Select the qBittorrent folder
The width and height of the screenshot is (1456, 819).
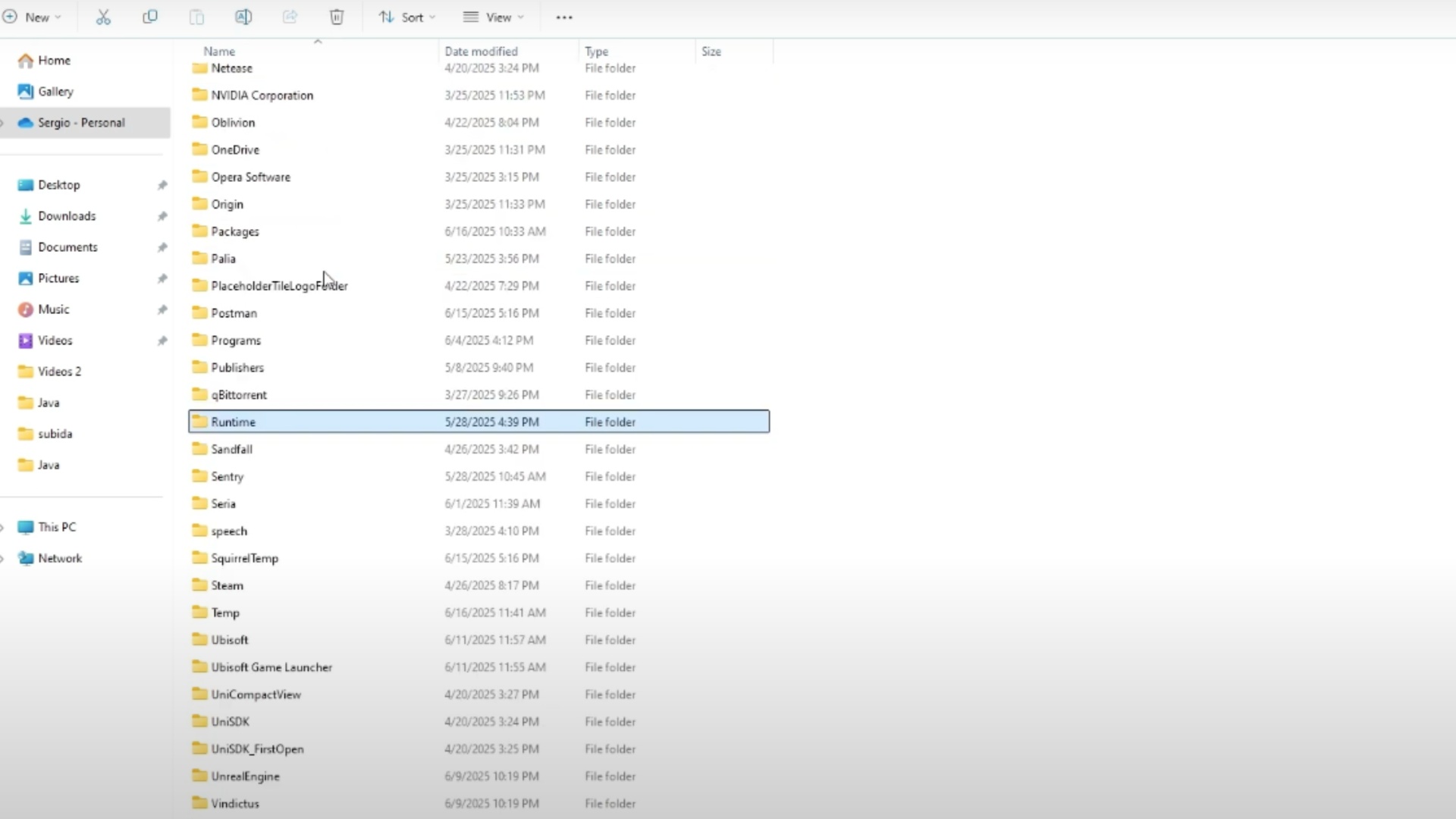(x=479, y=395)
